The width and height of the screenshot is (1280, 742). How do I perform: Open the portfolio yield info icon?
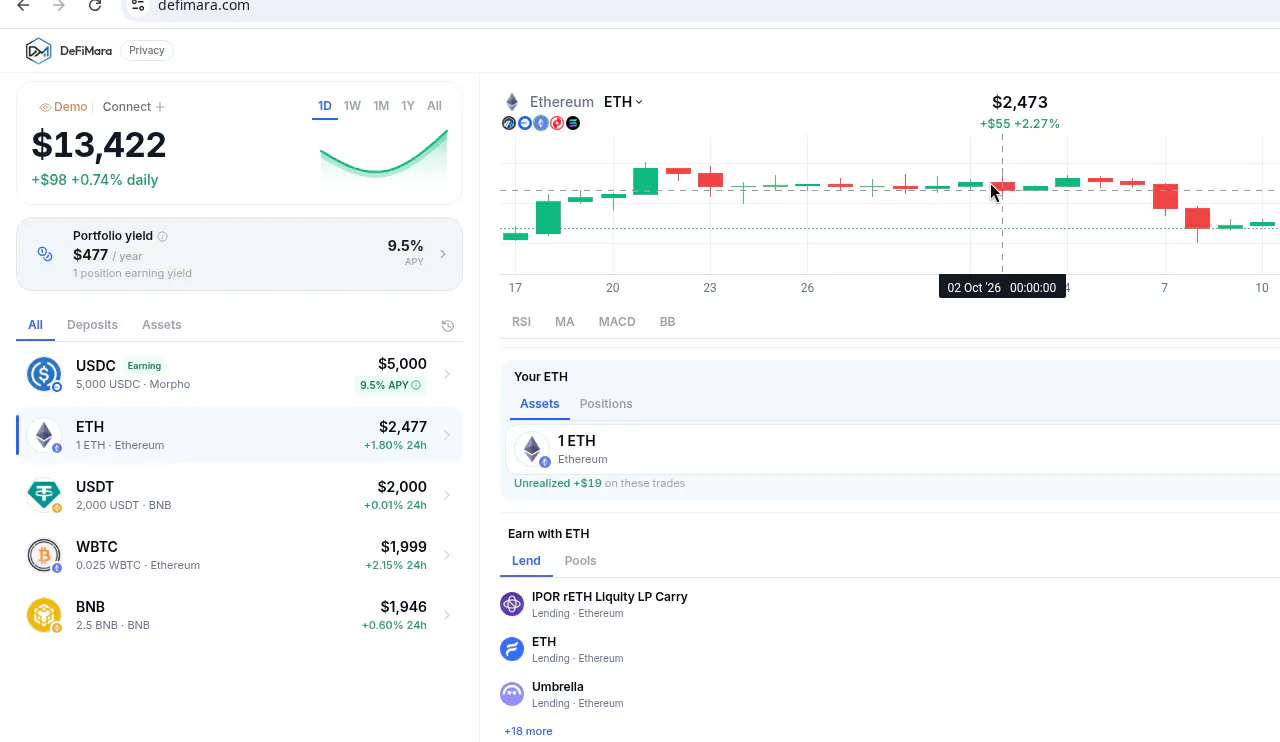162,237
